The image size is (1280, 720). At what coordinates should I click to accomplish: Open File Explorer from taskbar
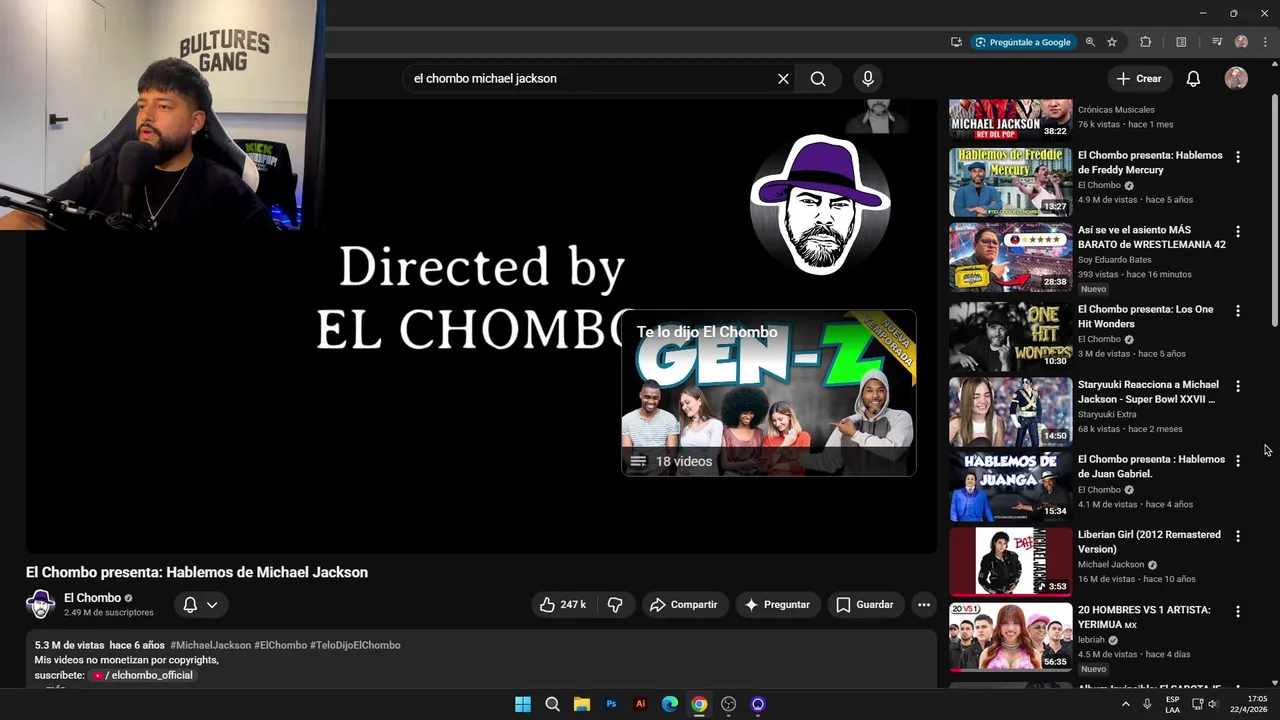(581, 704)
